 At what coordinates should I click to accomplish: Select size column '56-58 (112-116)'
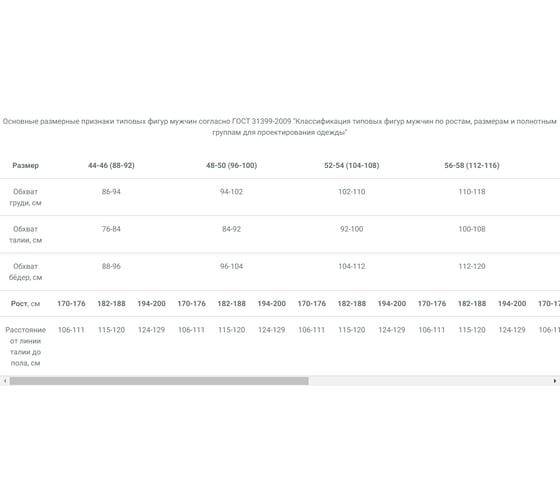pos(472,165)
